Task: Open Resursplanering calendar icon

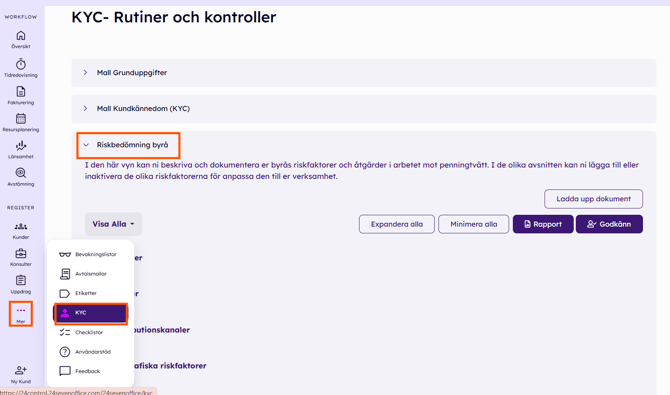Action: (21, 118)
